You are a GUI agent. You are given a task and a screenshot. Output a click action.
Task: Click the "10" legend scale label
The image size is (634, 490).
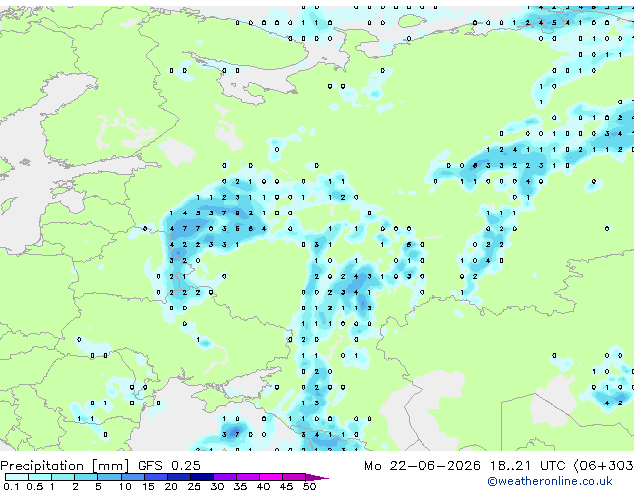click(x=125, y=486)
